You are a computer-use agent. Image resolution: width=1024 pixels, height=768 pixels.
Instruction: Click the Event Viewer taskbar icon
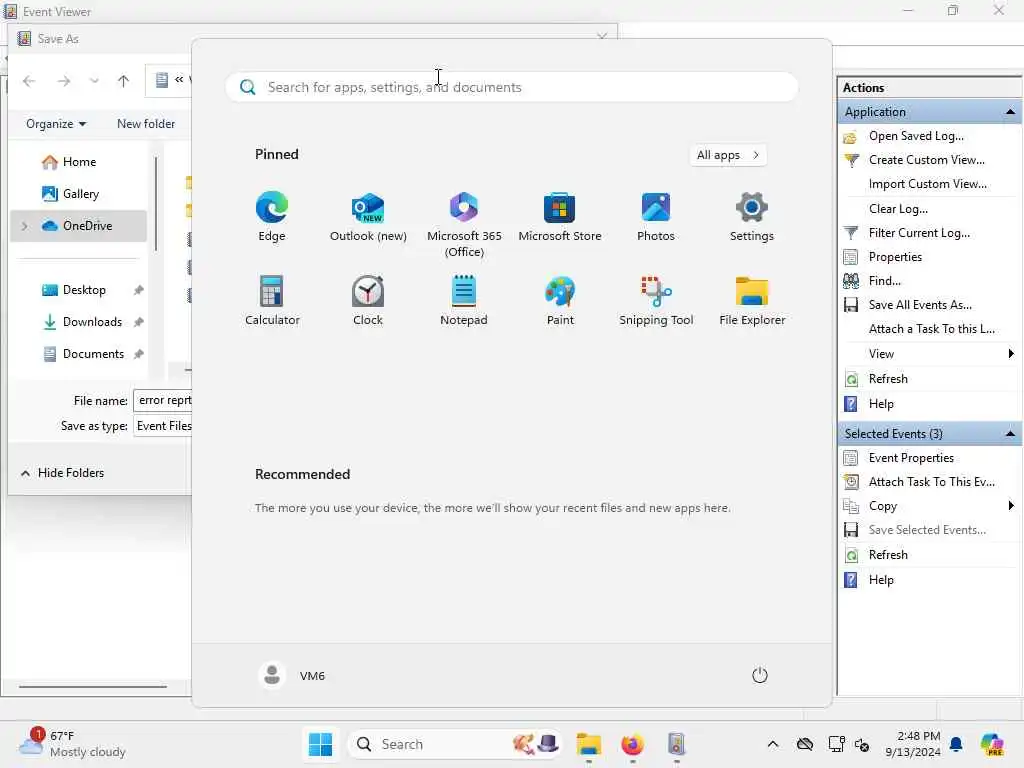(x=676, y=744)
